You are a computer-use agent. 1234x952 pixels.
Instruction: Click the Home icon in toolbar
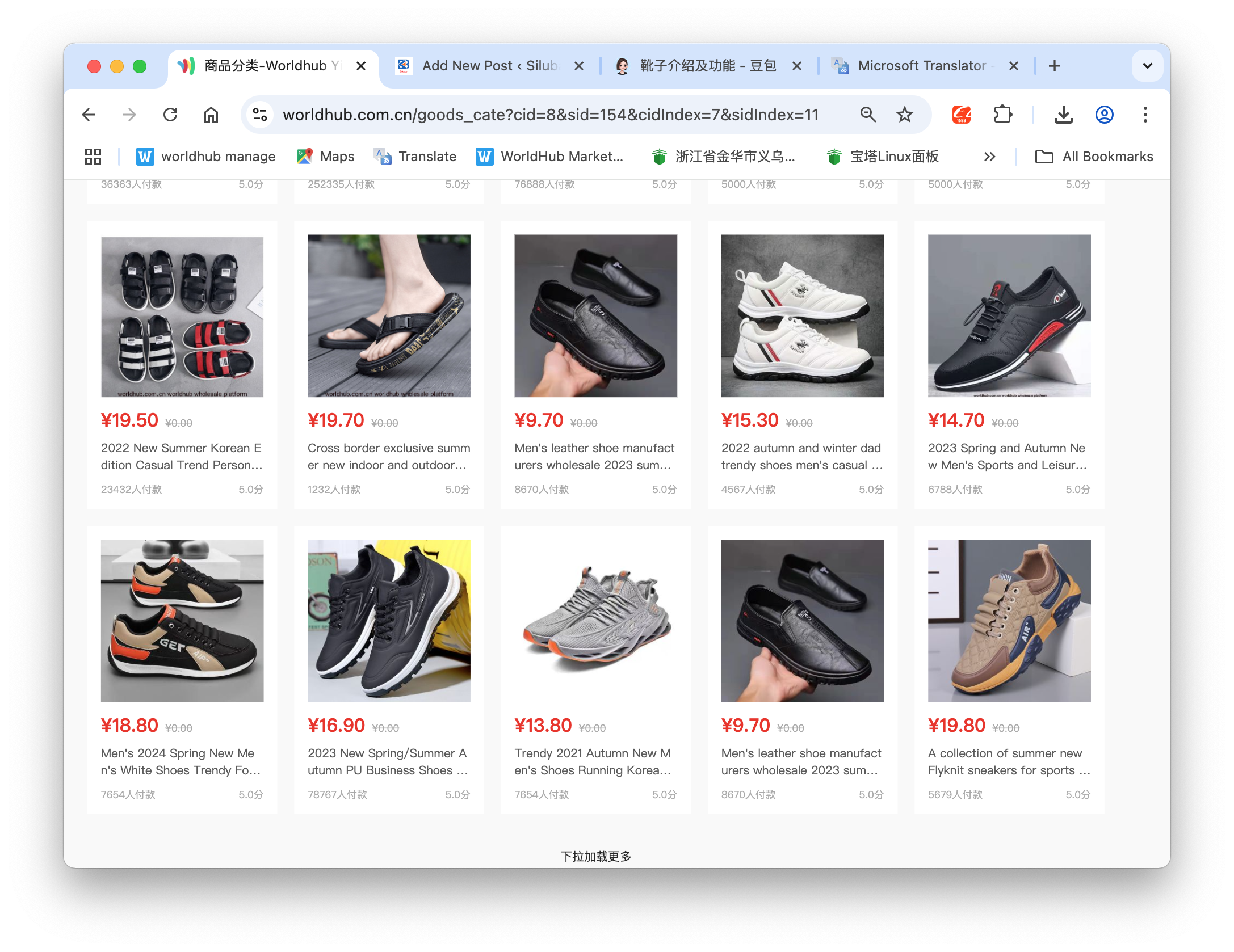coord(211,115)
